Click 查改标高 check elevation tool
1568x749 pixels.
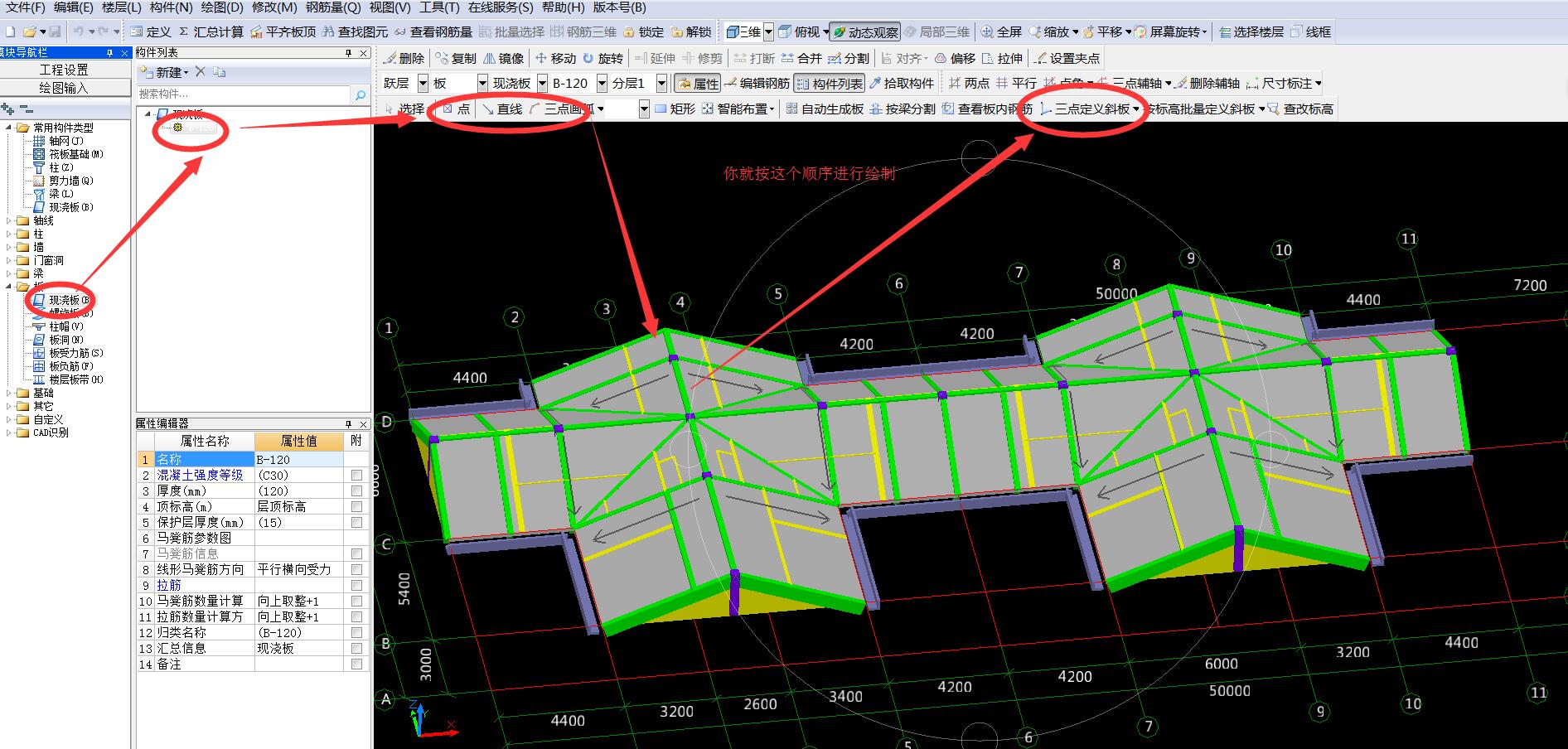(x=1300, y=109)
